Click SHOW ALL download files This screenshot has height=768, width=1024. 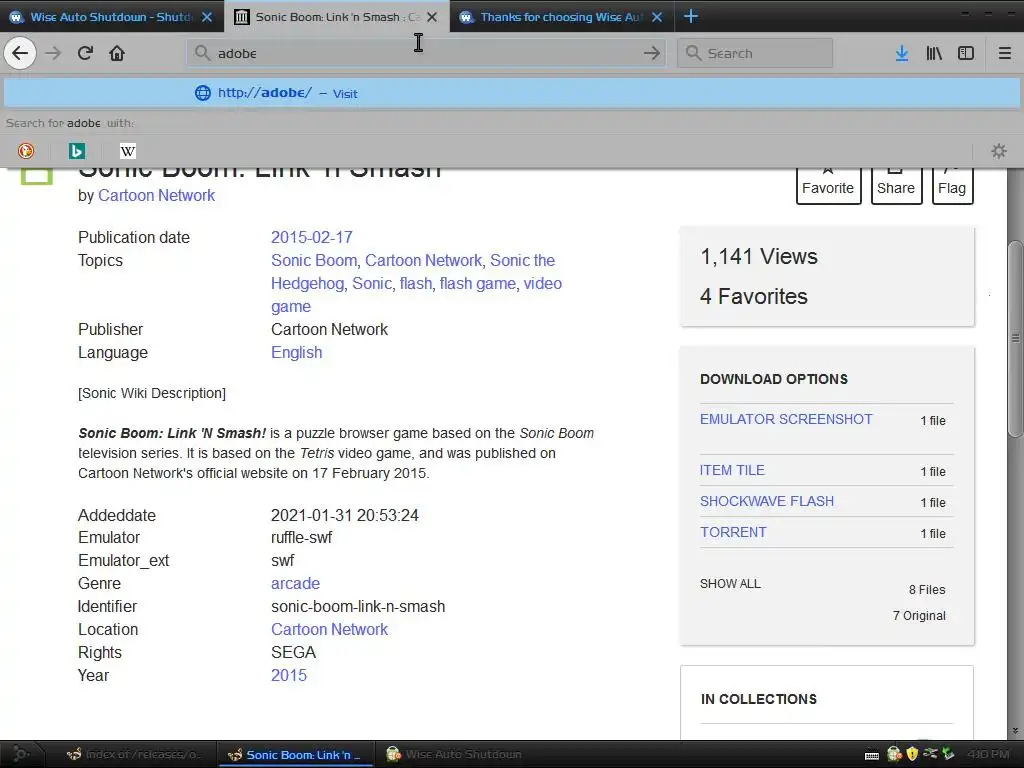pos(730,584)
